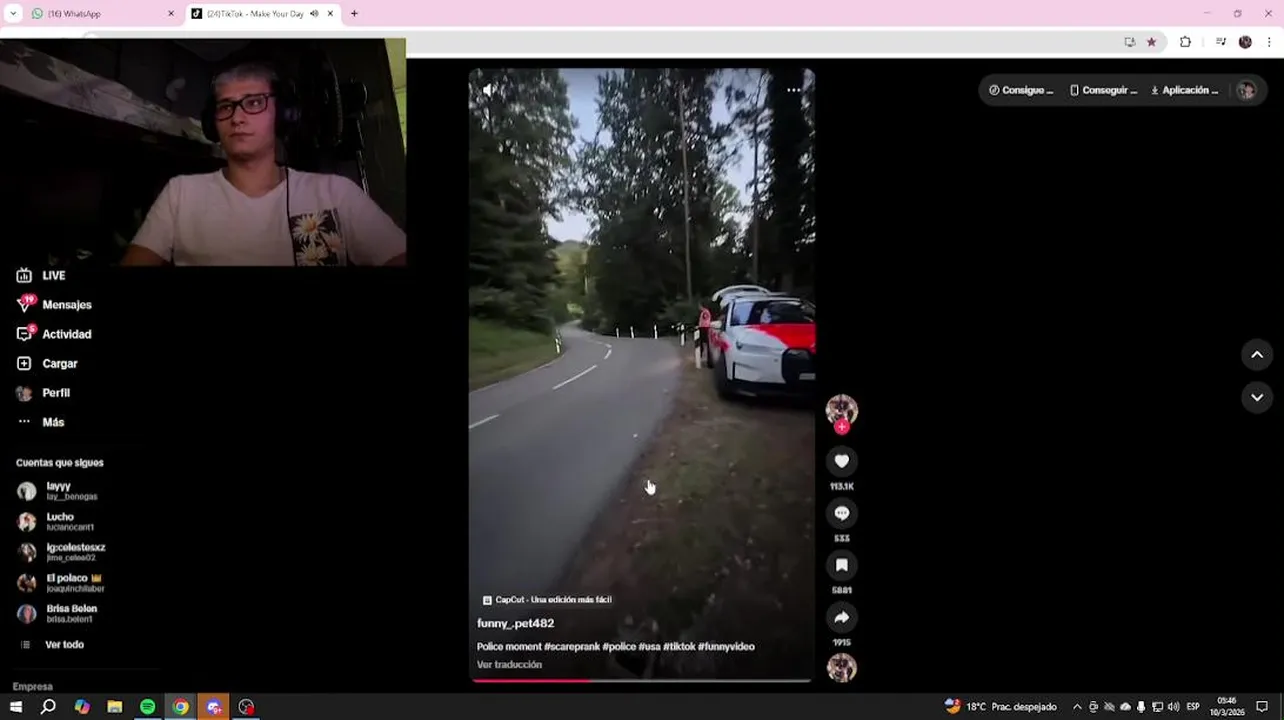Open the video three-dots options menu
1284x720 pixels.
click(x=793, y=90)
